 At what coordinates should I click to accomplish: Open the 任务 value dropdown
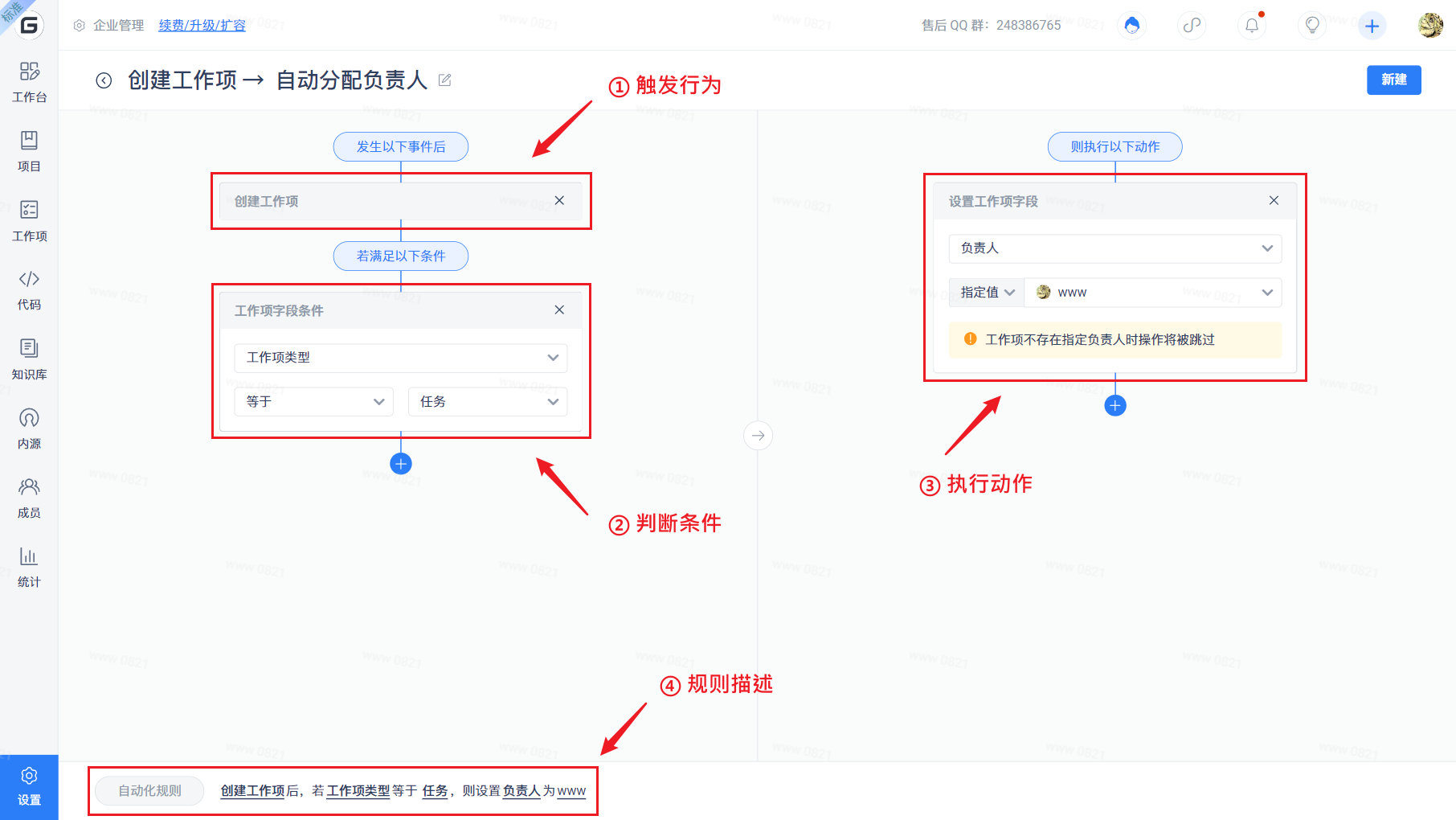click(488, 401)
